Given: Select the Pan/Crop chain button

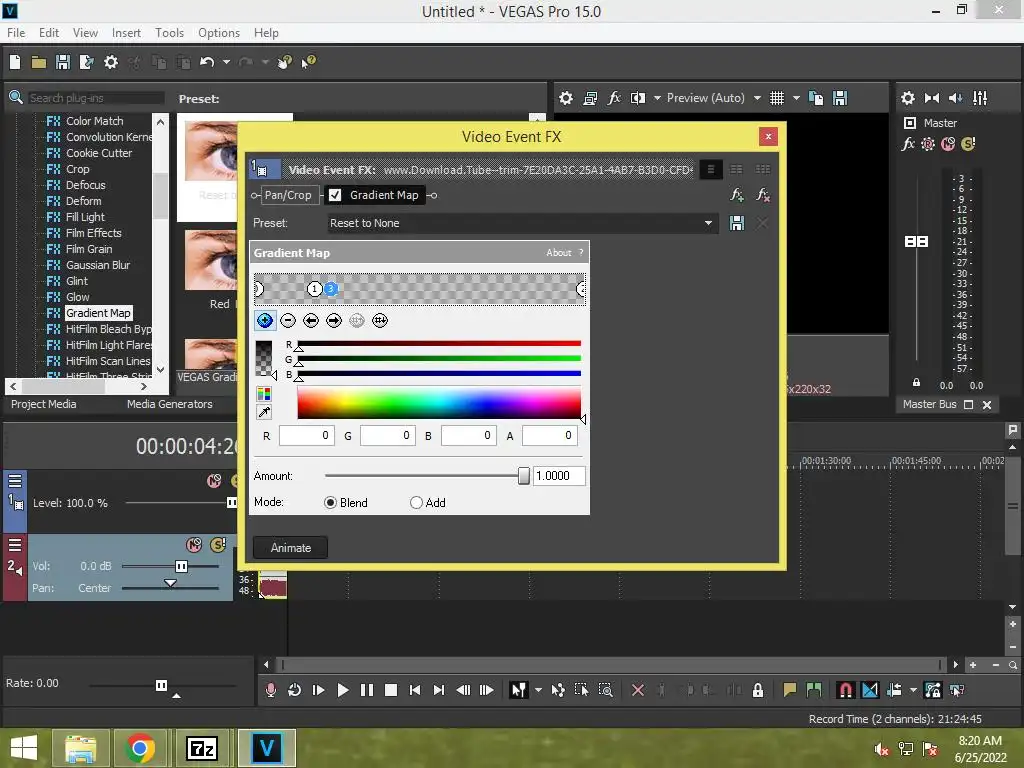Looking at the screenshot, I should (288, 195).
